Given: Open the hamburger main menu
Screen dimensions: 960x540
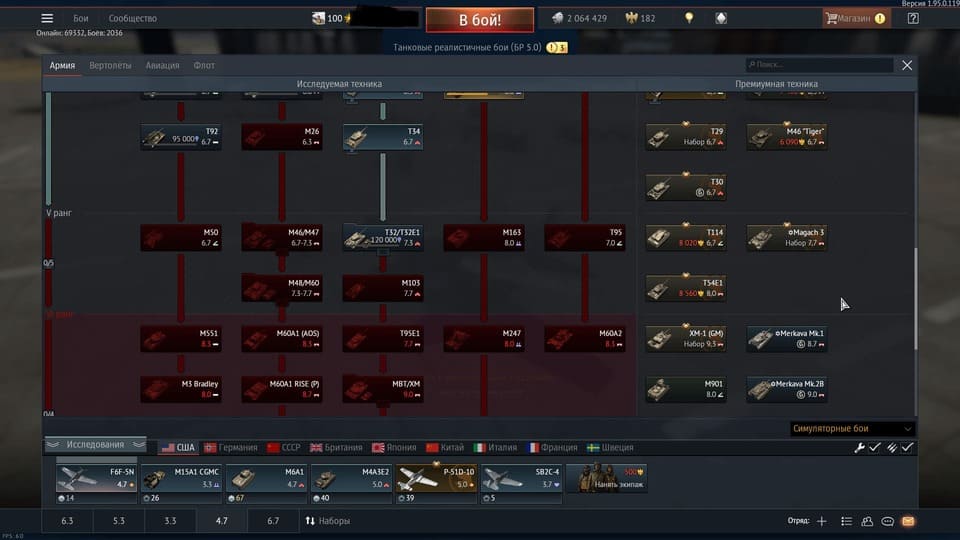Looking at the screenshot, I should (x=47, y=18).
